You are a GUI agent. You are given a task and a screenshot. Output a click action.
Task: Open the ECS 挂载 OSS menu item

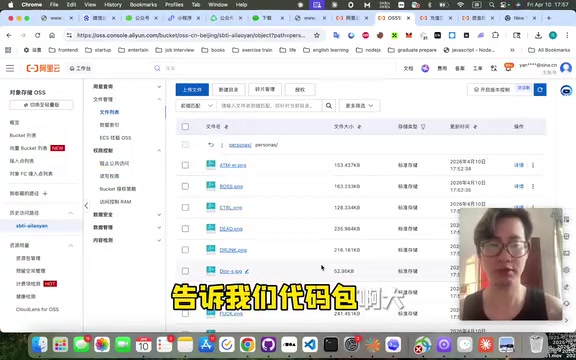coord(115,138)
